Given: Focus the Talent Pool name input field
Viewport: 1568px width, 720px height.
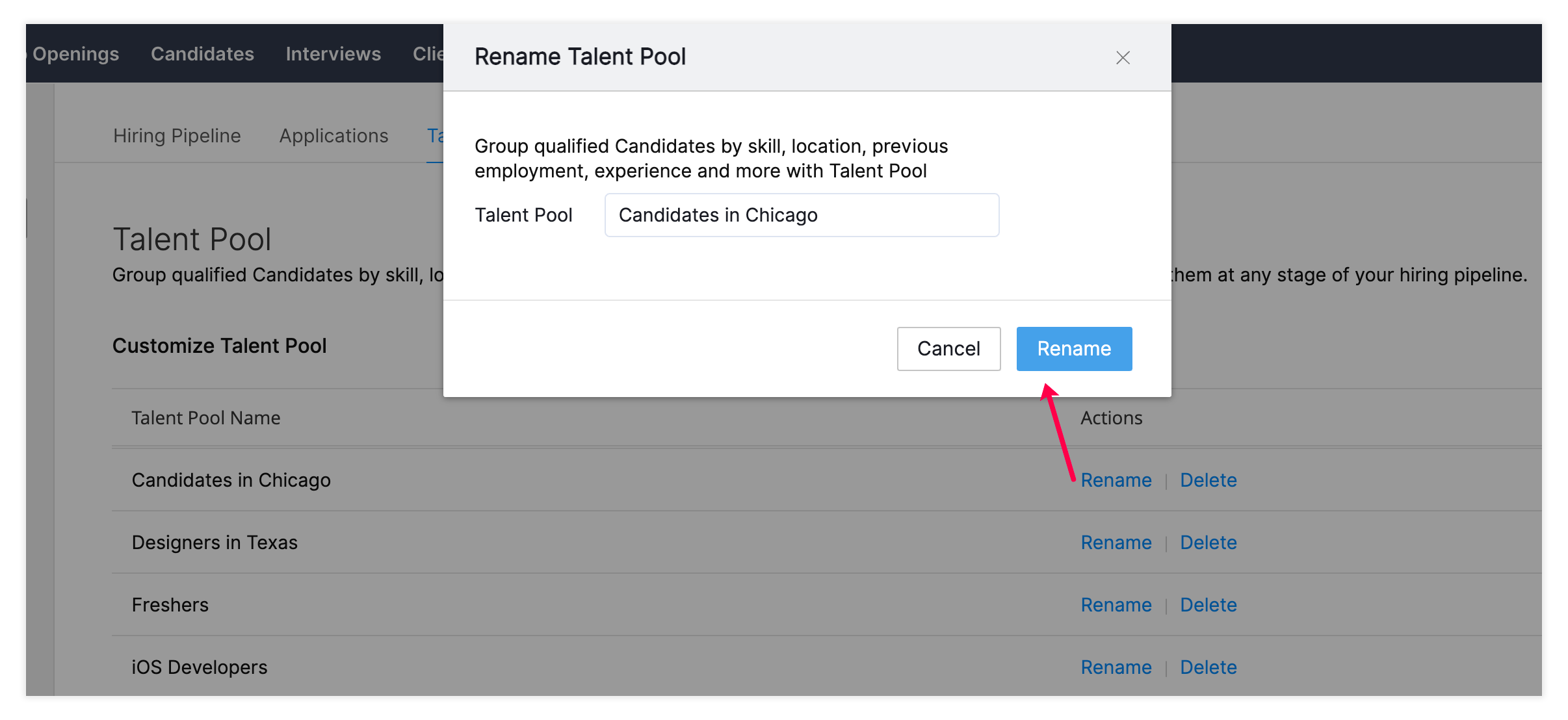Looking at the screenshot, I should point(802,215).
